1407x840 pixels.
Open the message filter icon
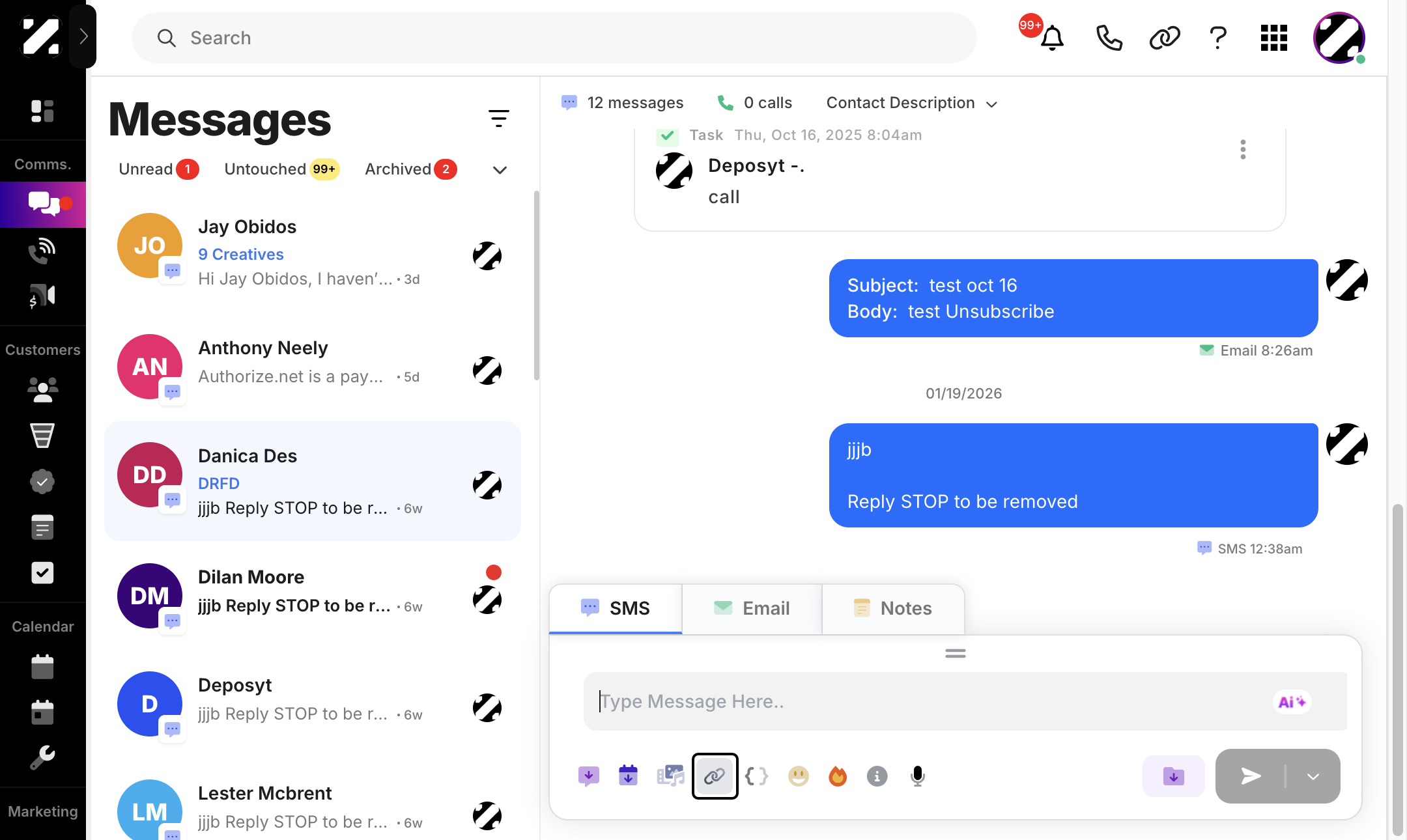(x=498, y=118)
